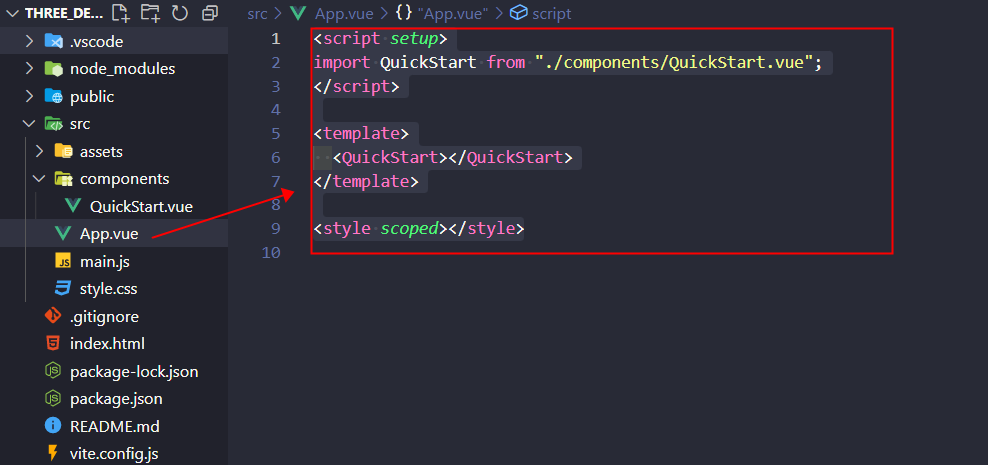Click the JS icon beside main.js
Image resolution: width=988 pixels, height=465 pixels.
coord(63,261)
